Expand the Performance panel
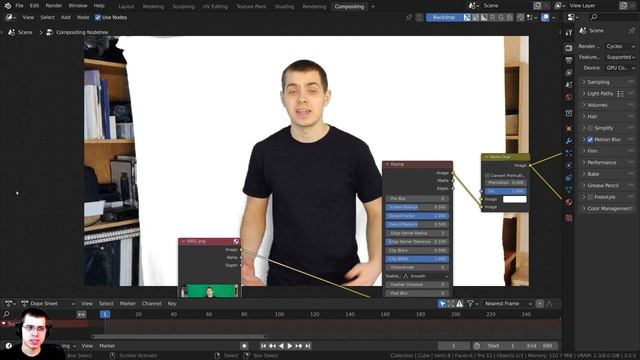This screenshot has width=640, height=360. point(607,162)
